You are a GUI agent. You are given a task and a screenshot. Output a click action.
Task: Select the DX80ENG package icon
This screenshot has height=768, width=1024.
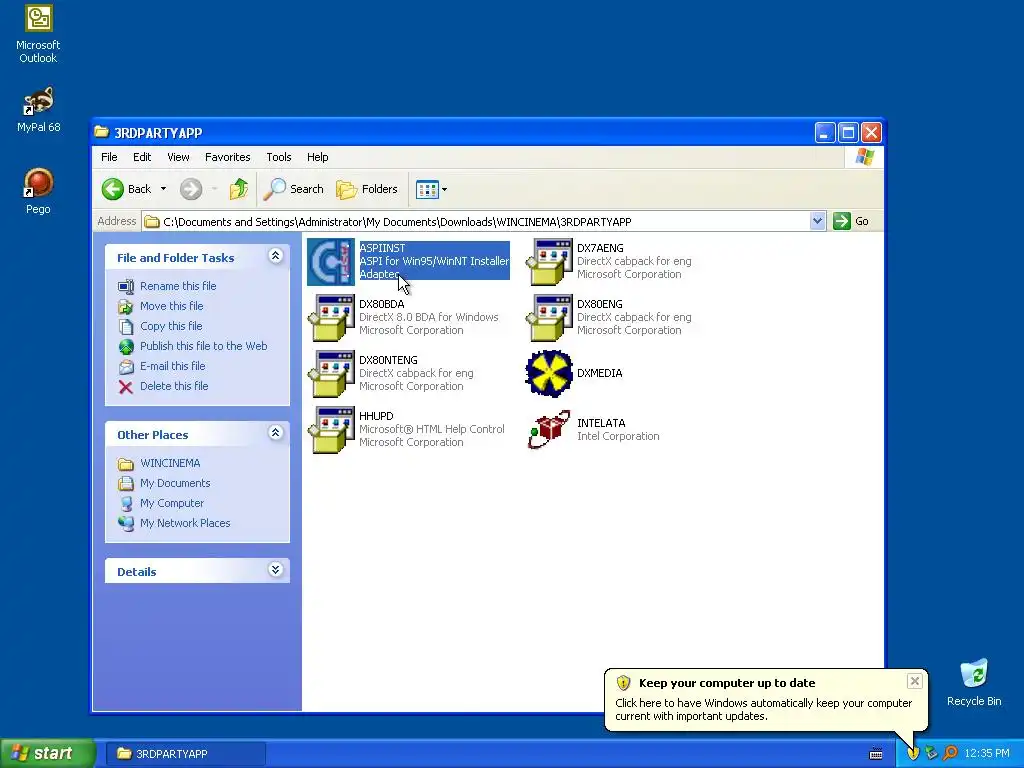tap(549, 318)
